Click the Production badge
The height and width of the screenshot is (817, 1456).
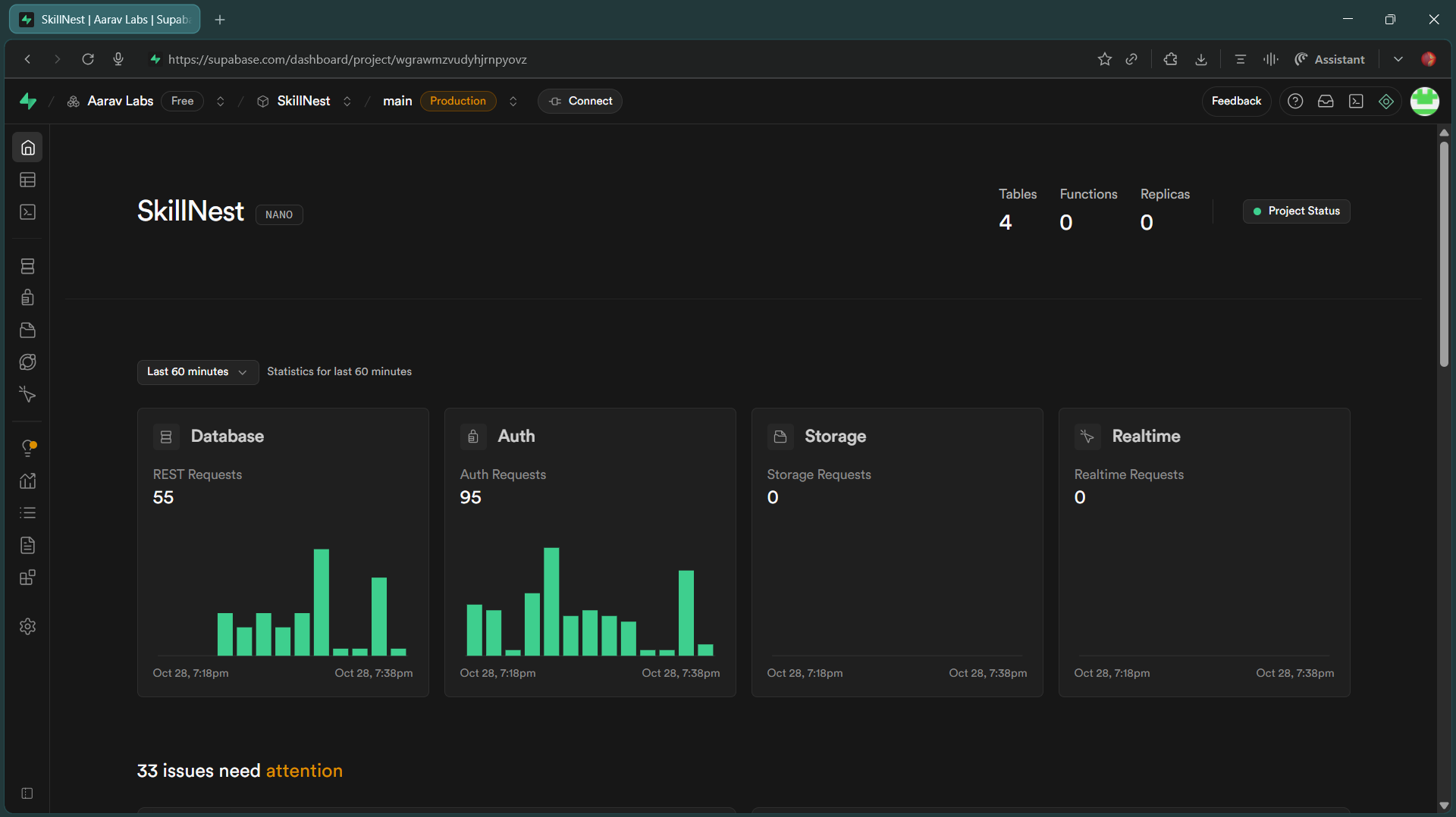click(x=458, y=102)
